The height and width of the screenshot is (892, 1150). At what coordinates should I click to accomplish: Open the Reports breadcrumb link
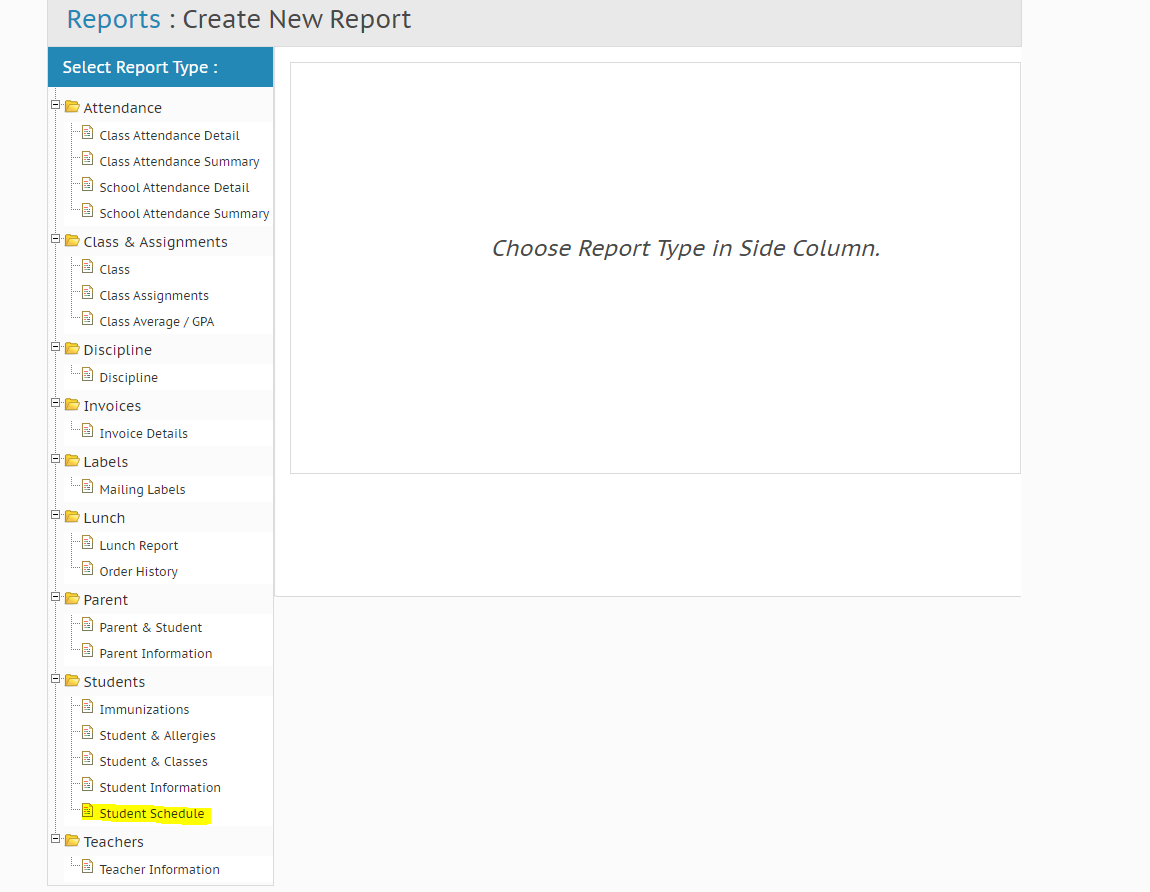[x=112, y=19]
